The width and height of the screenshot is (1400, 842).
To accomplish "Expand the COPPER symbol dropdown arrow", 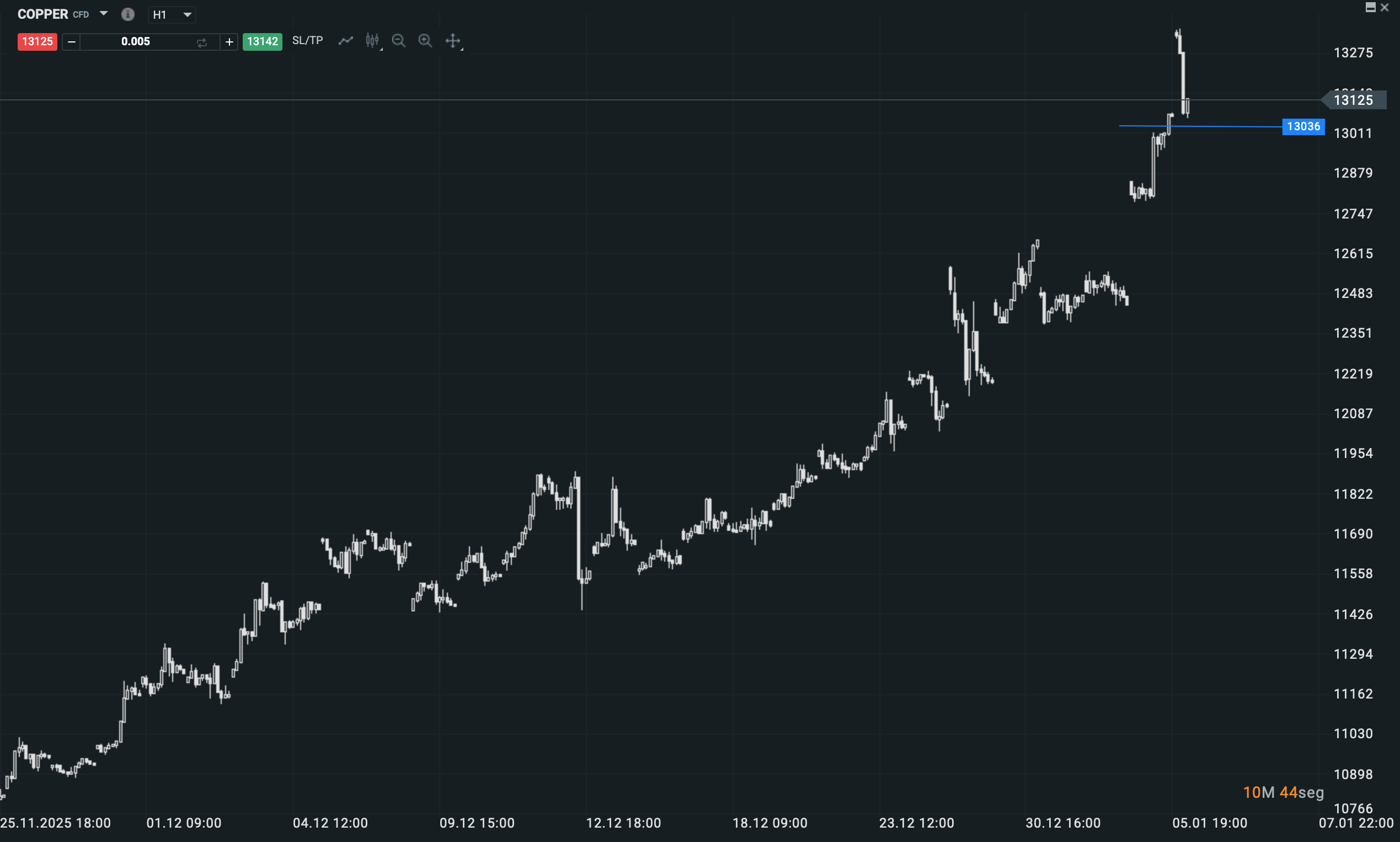I will pyautogui.click(x=103, y=14).
